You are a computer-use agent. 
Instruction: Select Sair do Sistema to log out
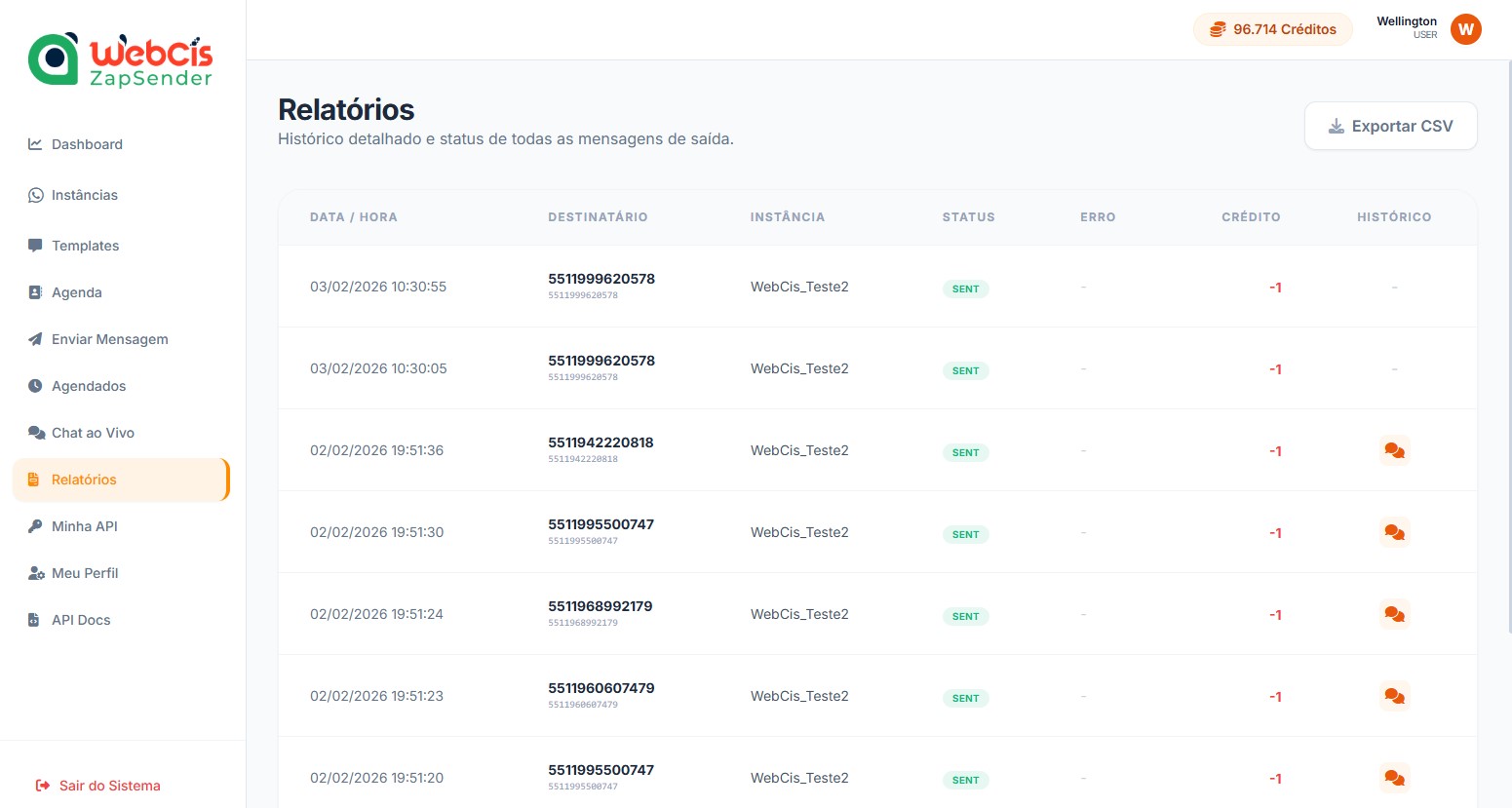click(x=108, y=786)
